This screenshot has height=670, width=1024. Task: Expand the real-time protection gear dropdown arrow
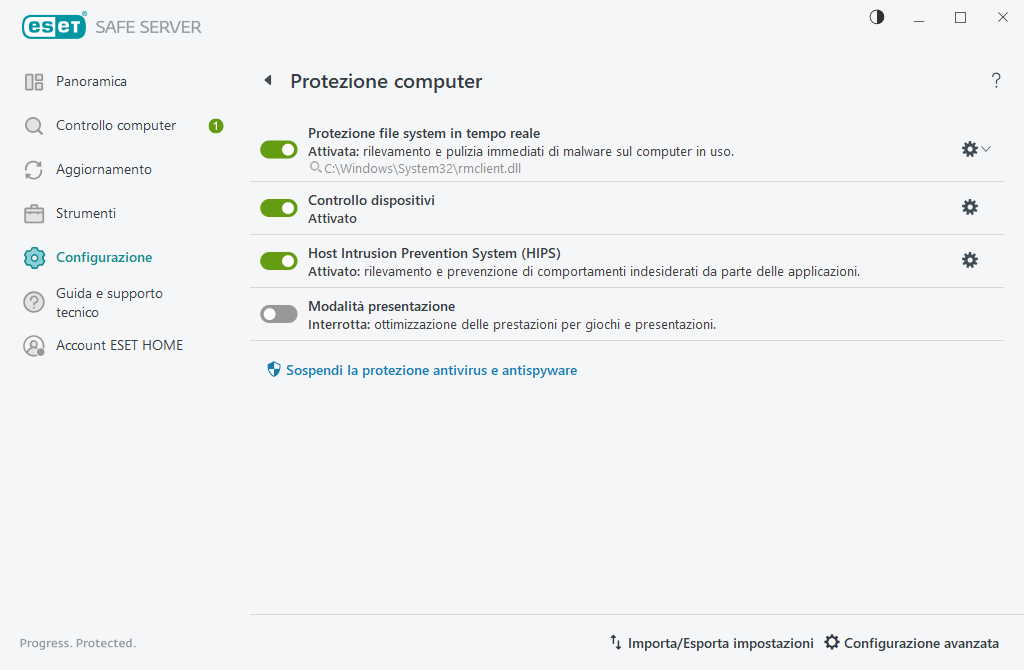click(x=985, y=148)
